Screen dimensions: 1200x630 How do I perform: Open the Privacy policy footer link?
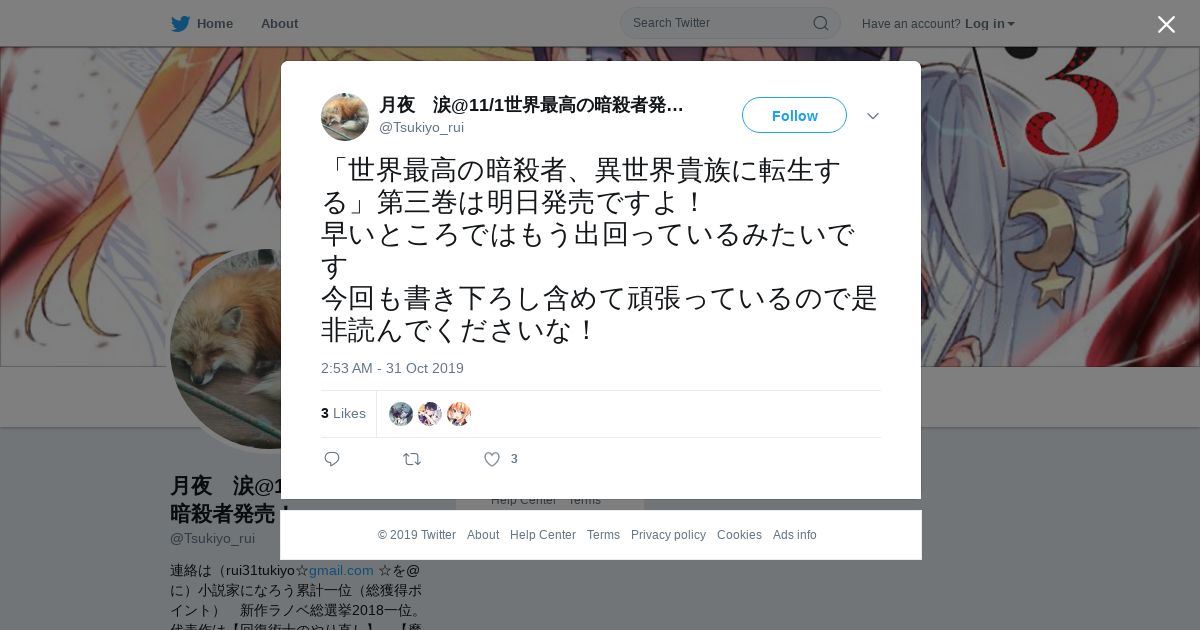point(668,535)
